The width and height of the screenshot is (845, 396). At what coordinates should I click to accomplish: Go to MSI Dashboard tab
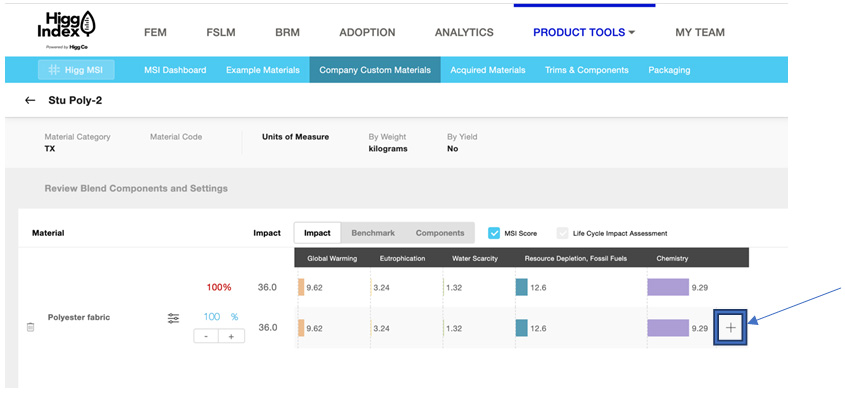pyautogui.click(x=175, y=70)
